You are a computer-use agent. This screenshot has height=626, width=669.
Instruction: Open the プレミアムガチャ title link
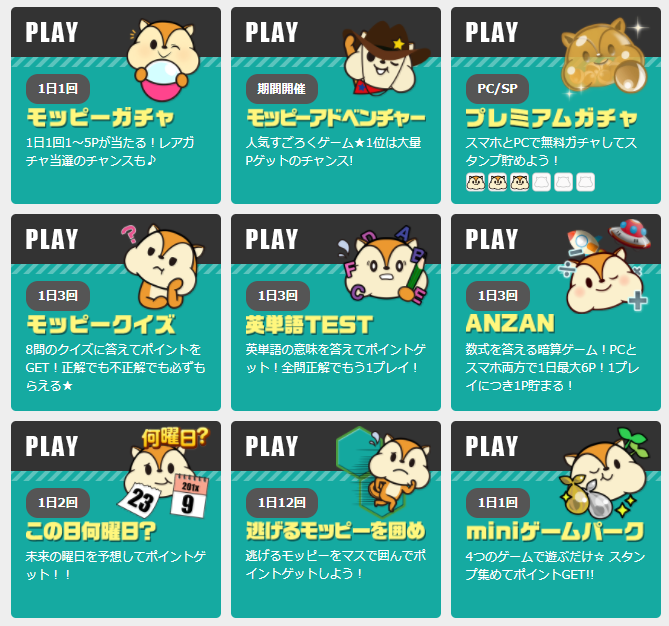[552, 118]
